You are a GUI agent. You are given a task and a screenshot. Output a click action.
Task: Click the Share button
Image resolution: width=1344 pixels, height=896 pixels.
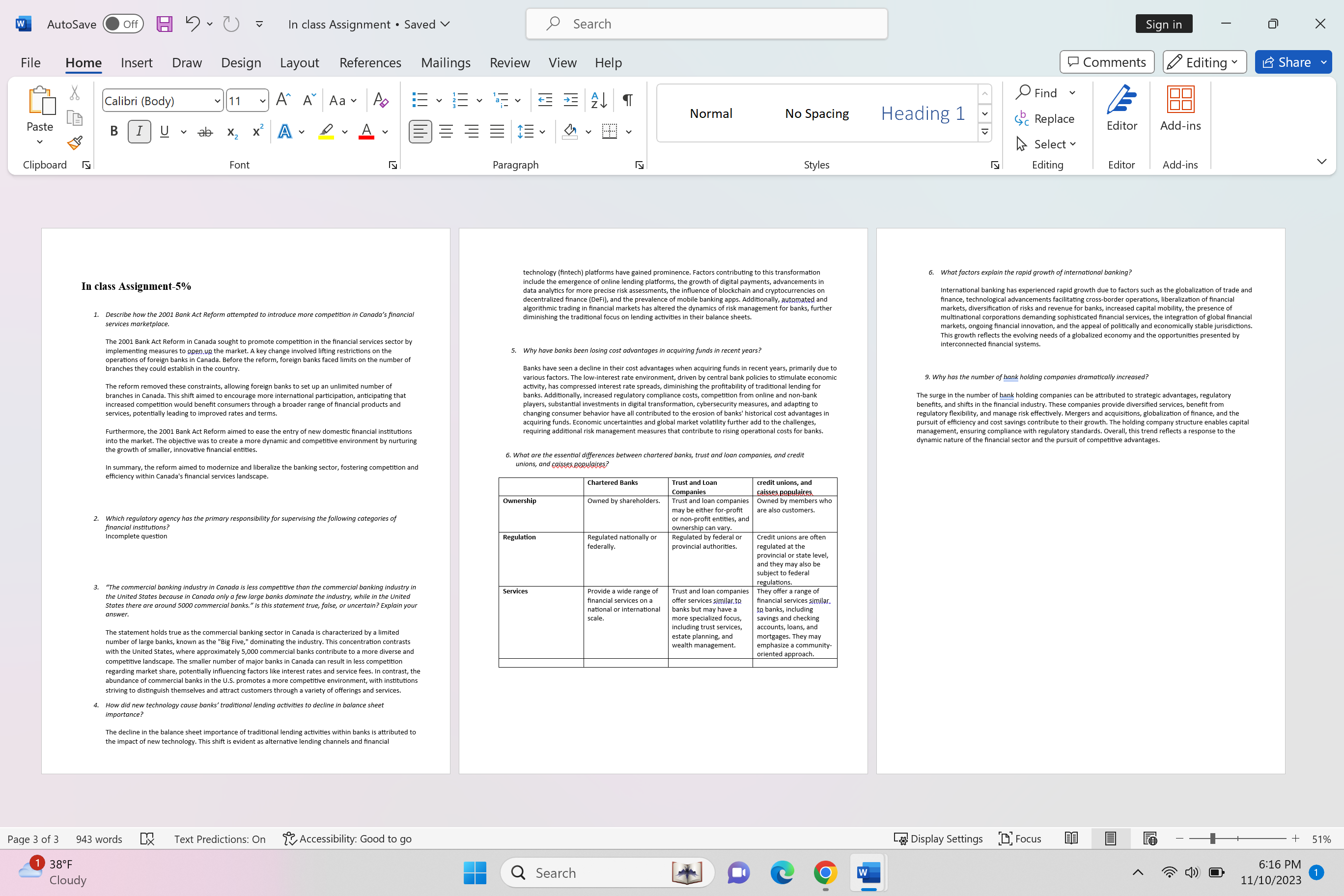(x=1286, y=62)
